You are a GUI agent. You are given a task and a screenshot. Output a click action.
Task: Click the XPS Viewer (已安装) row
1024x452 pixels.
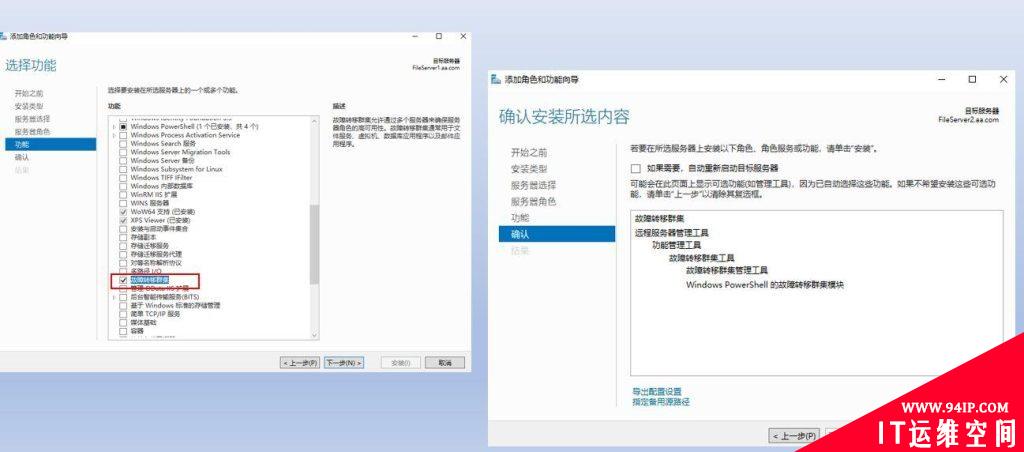point(160,220)
